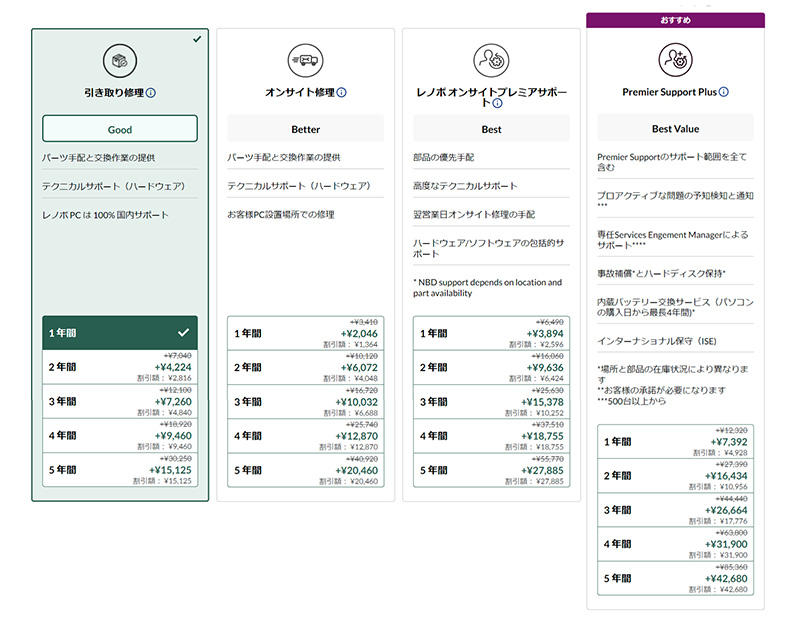Click the 引き取り修理 card title
800x632 pixels.
pyautogui.click(x=114, y=93)
